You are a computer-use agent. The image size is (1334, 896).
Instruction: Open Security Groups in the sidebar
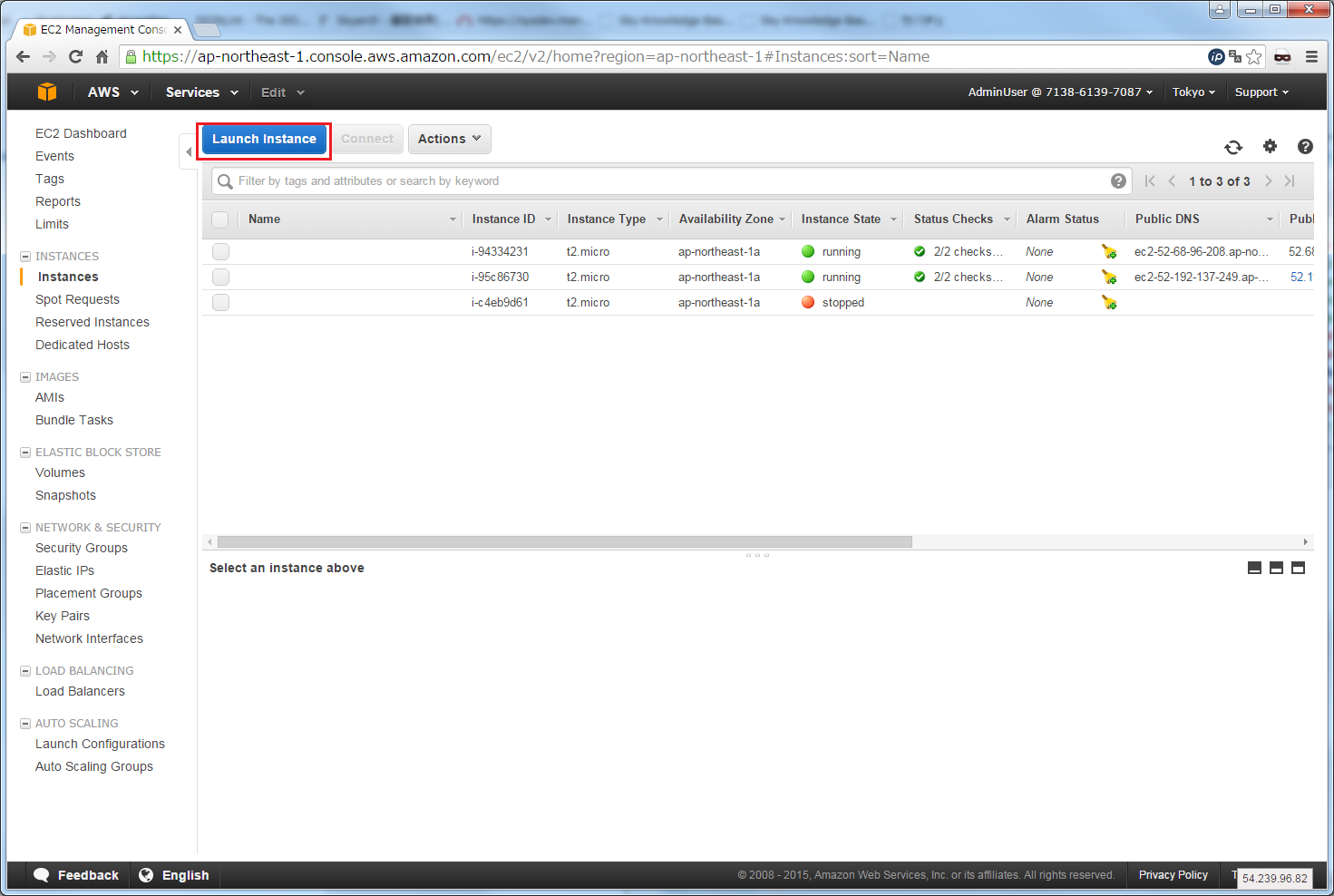point(82,548)
